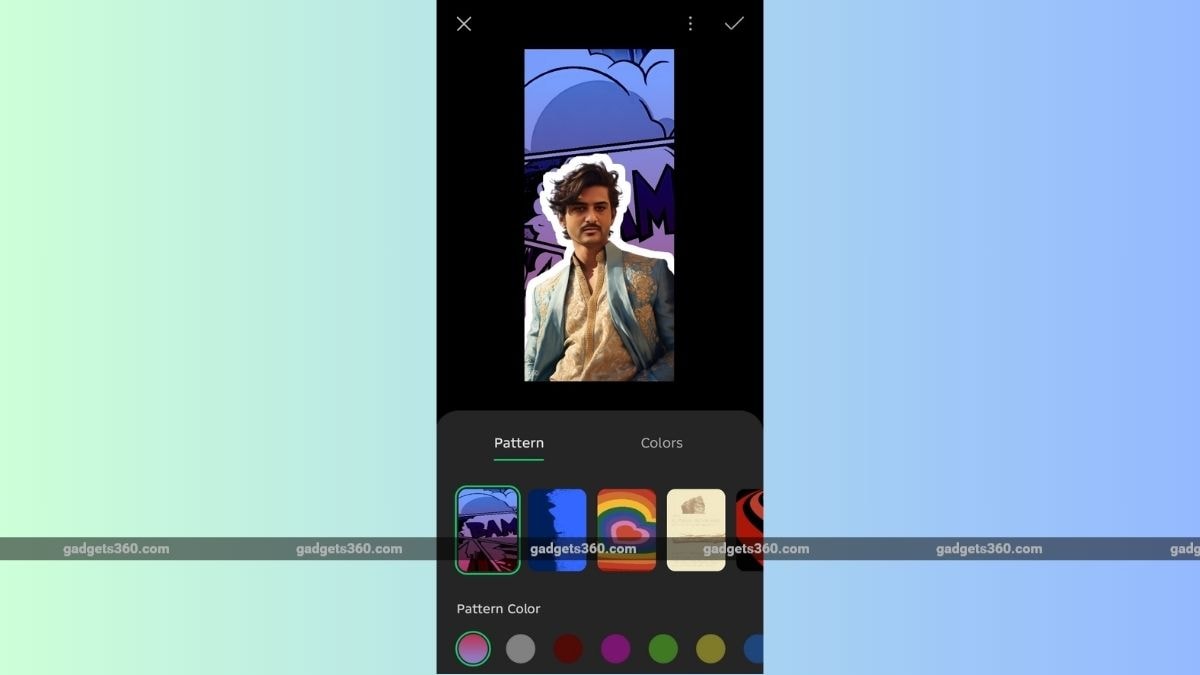
Task: Choose the olive yellow pattern color
Action: pos(710,649)
